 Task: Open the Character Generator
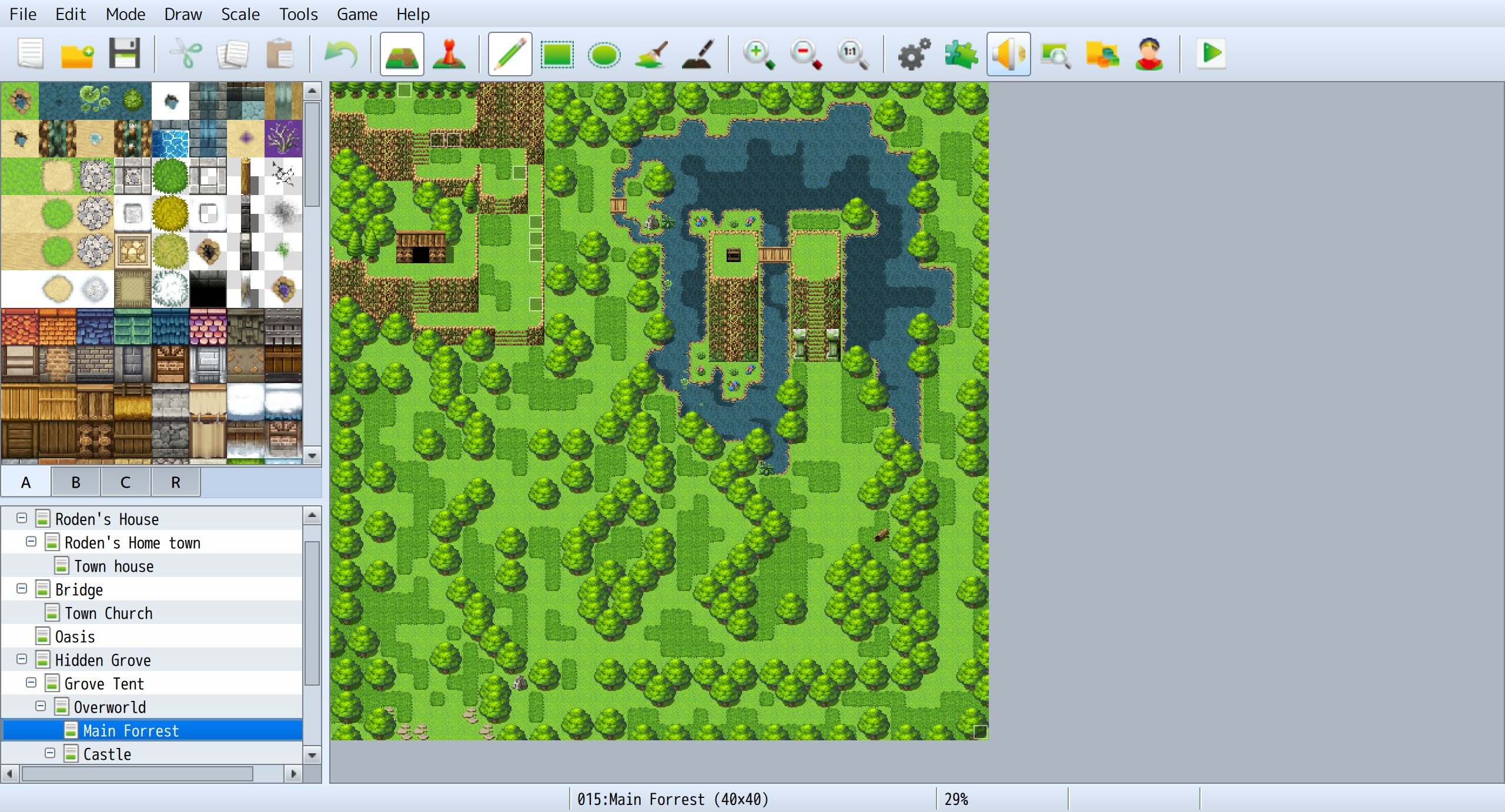coord(1149,54)
